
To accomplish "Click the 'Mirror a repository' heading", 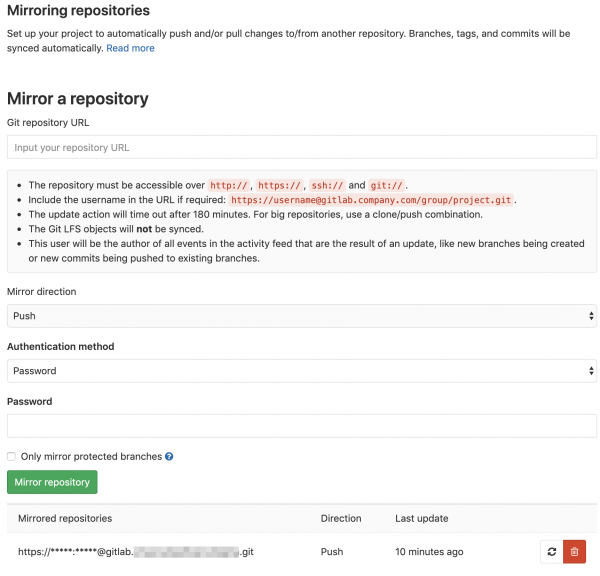I will 78,99.
